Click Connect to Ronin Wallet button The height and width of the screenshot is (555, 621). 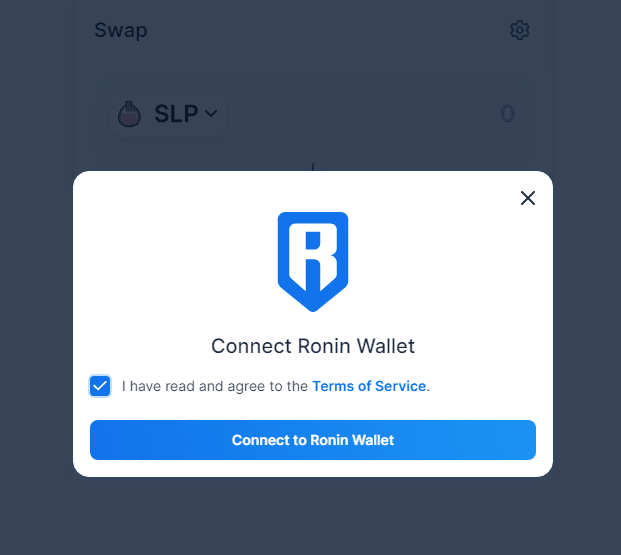[x=313, y=440]
